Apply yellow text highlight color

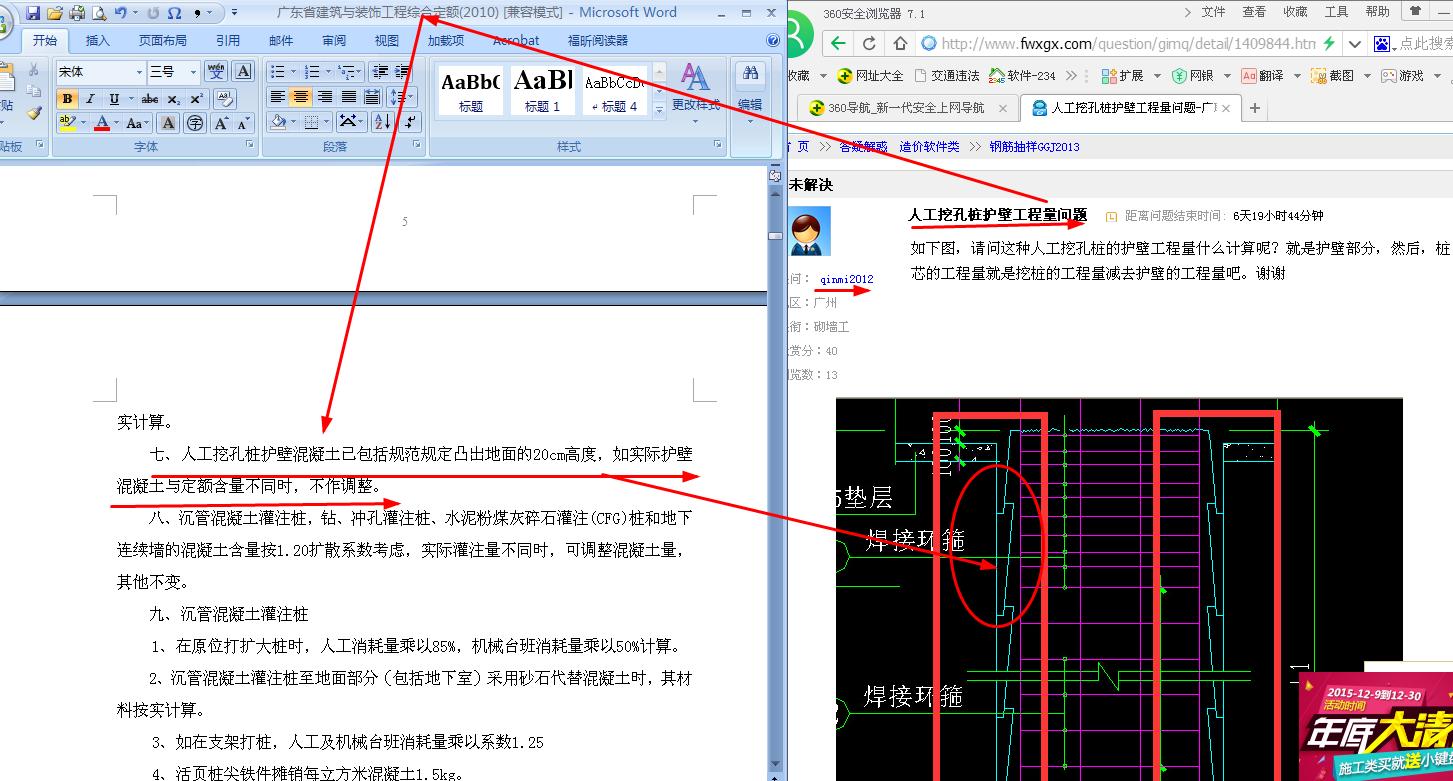(x=67, y=123)
